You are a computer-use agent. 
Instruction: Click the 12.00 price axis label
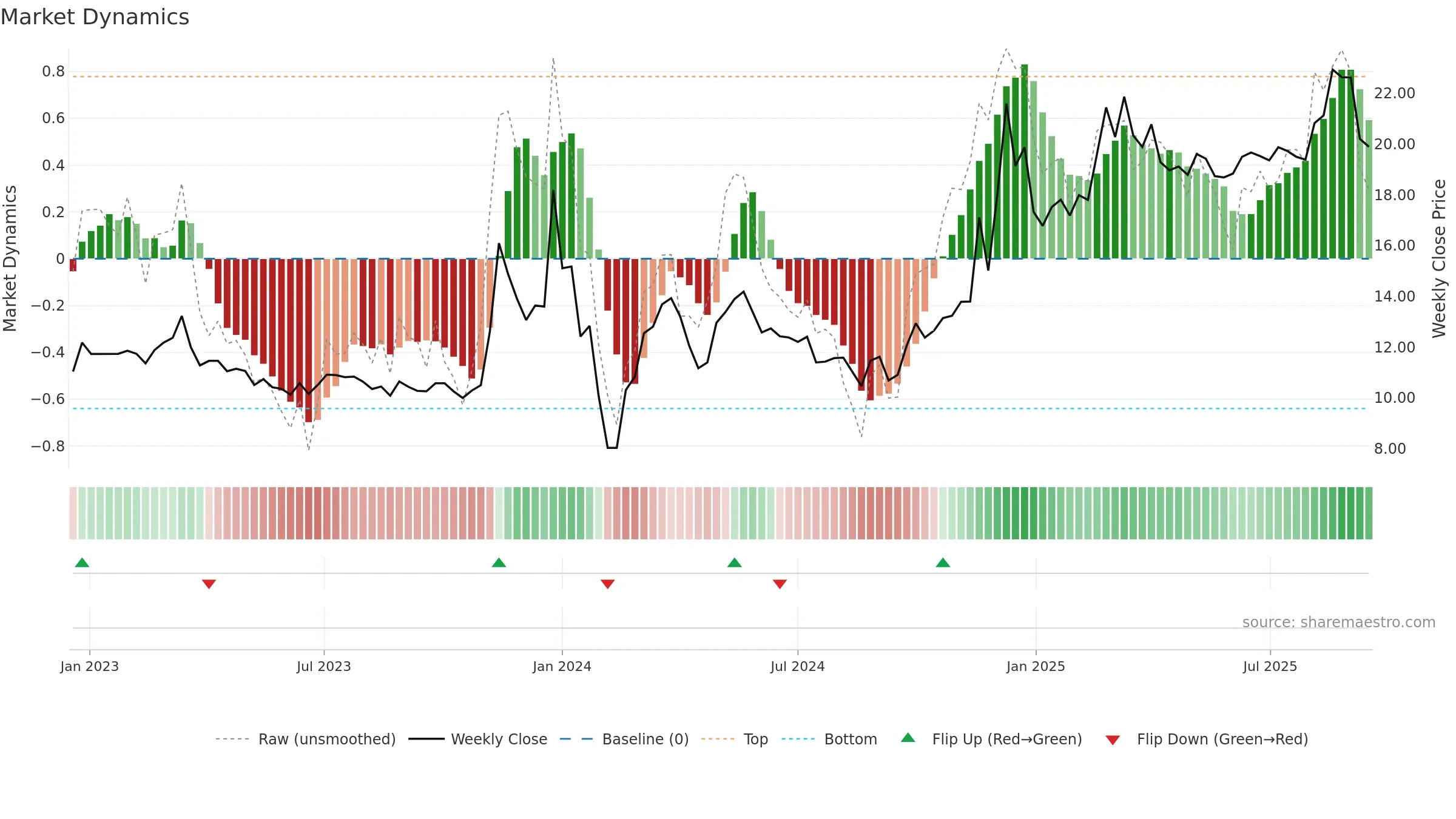[1394, 347]
